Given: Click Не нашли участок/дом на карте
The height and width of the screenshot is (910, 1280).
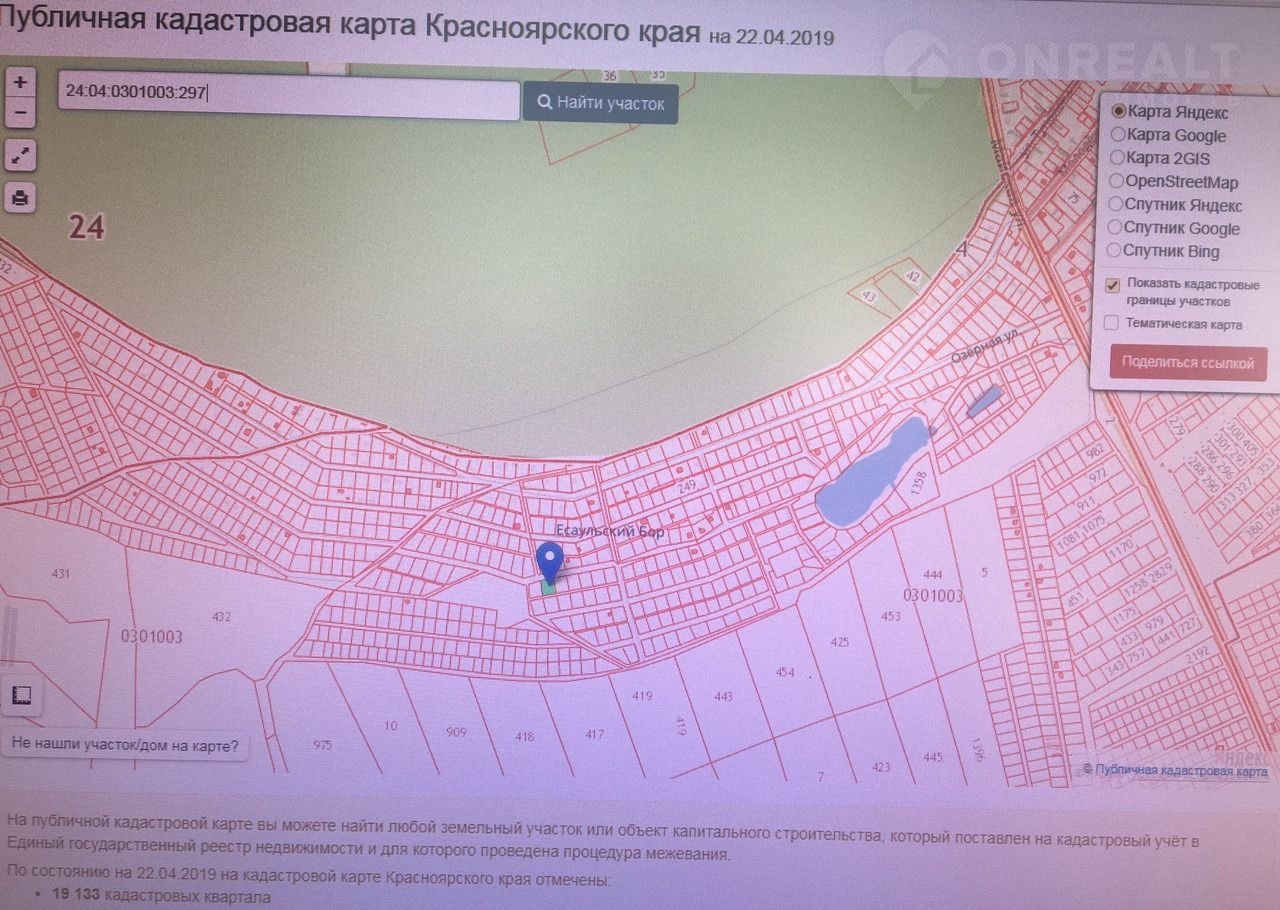Looking at the screenshot, I should click(x=125, y=745).
